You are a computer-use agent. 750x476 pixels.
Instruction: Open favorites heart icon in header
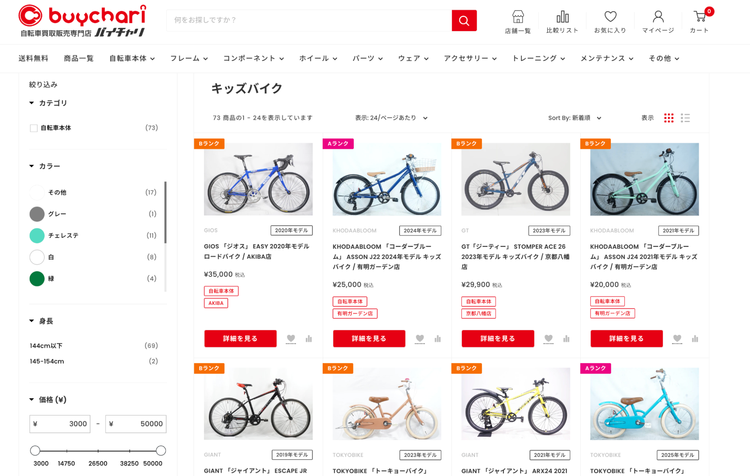pyautogui.click(x=610, y=17)
